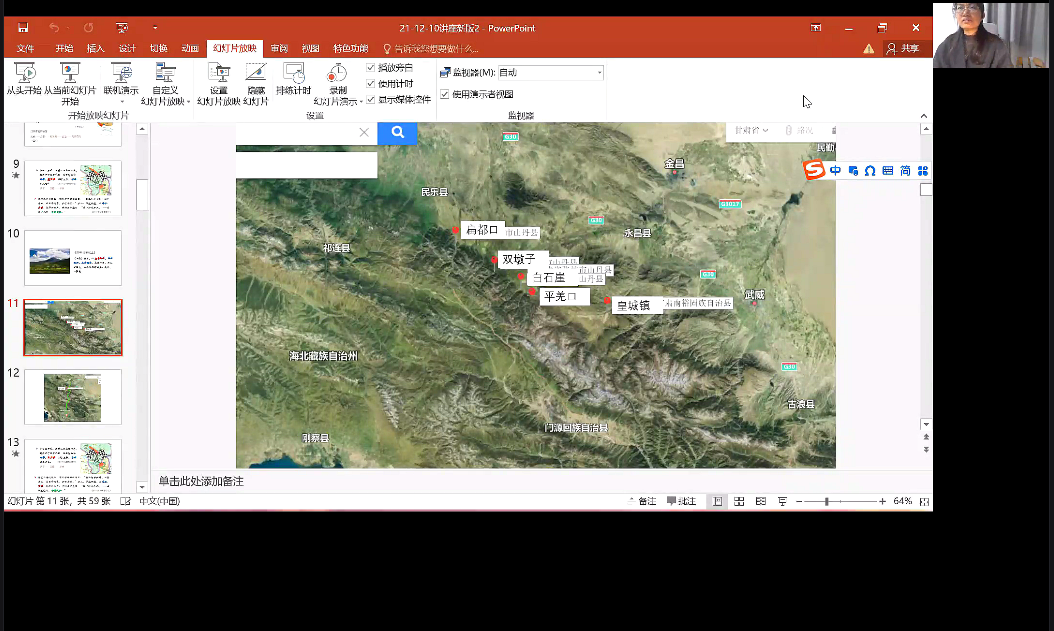Click Notes (备注) button in status bar
The image size is (1054, 631).
[643, 501]
